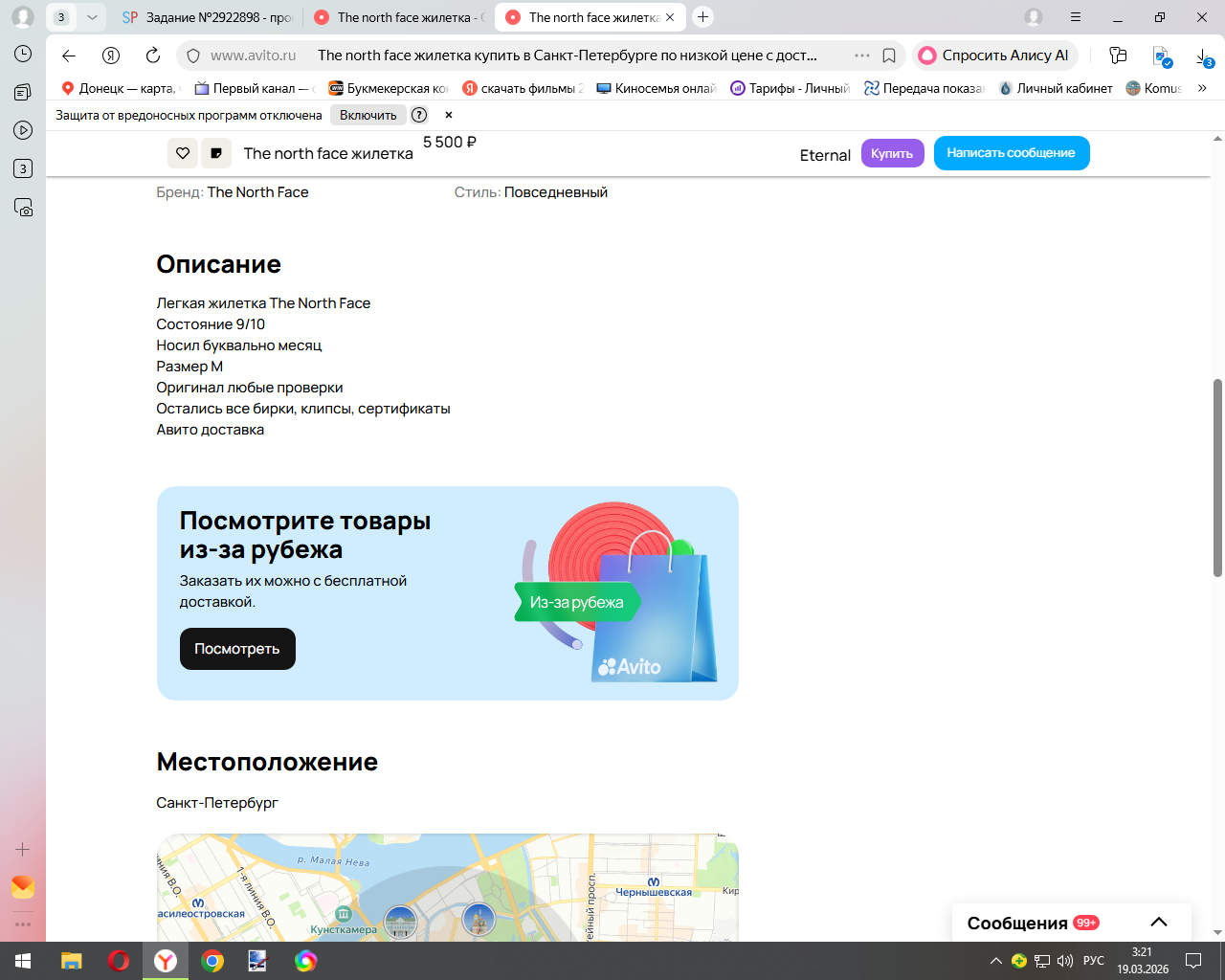1225x980 pixels.
Task: Open a new browser tab
Action: pos(703,17)
